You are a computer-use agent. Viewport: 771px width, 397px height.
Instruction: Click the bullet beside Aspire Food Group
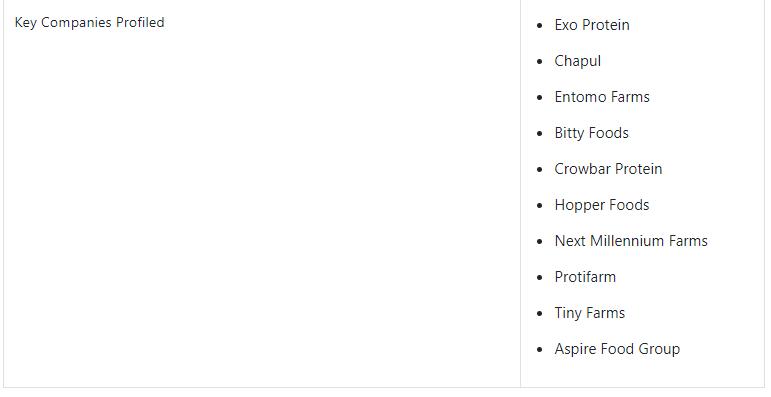(x=540, y=349)
